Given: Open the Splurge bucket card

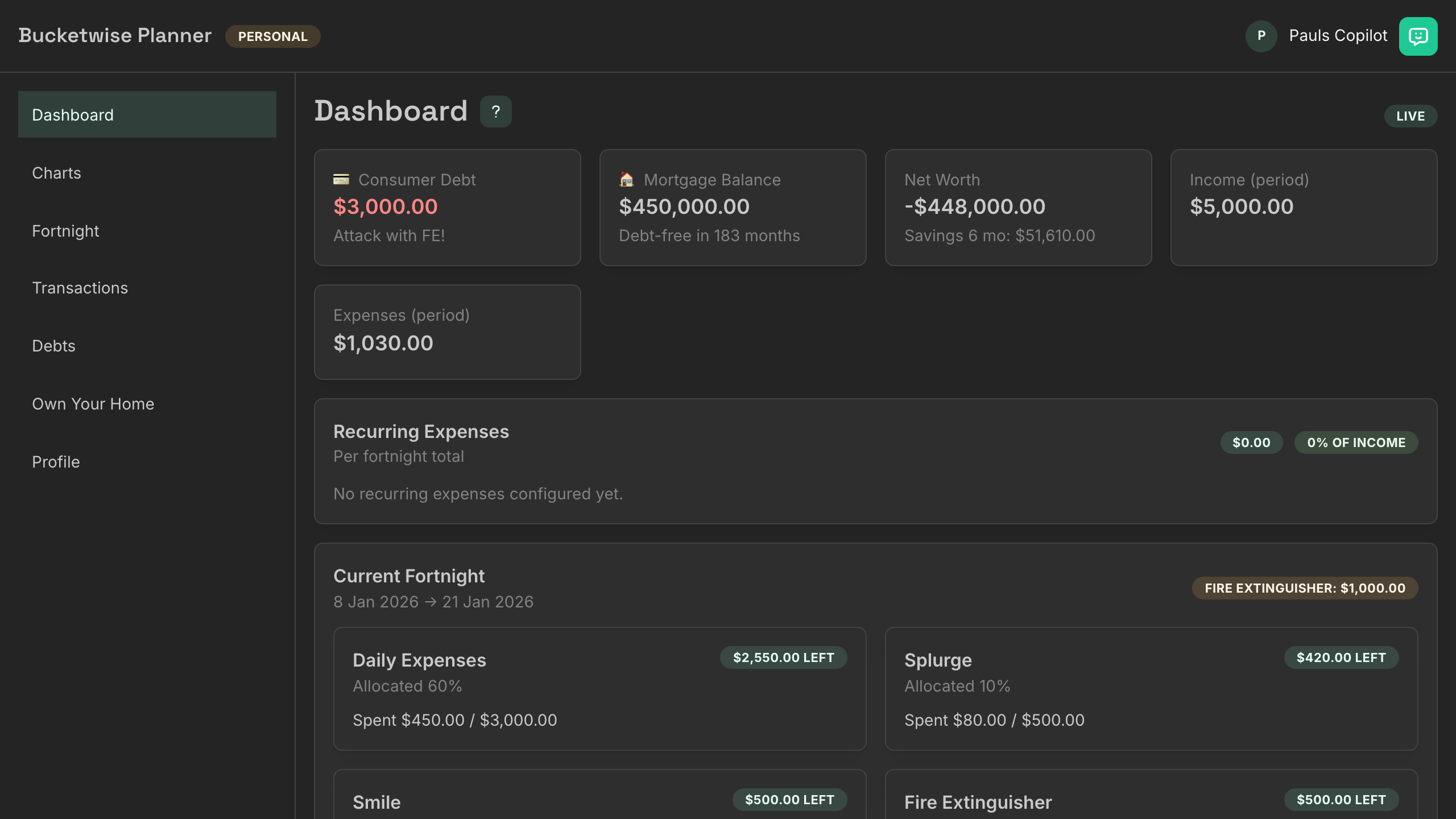Looking at the screenshot, I should (1151, 689).
